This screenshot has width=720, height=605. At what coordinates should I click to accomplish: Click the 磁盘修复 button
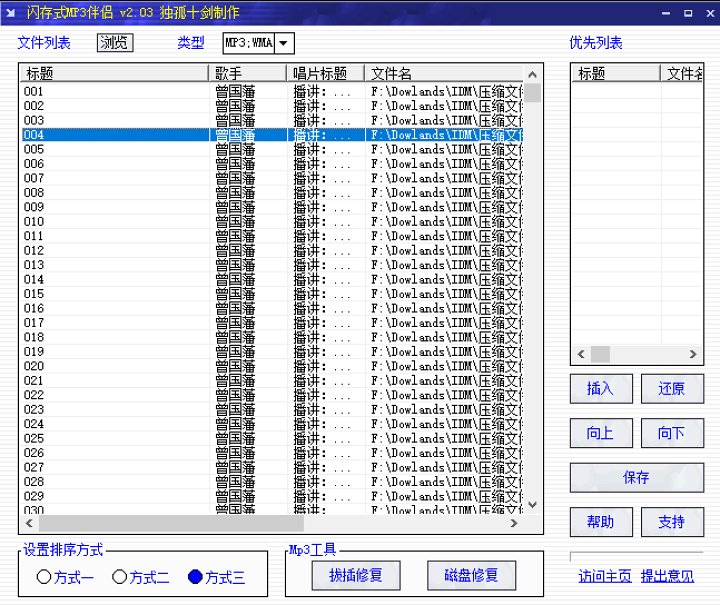[471, 575]
